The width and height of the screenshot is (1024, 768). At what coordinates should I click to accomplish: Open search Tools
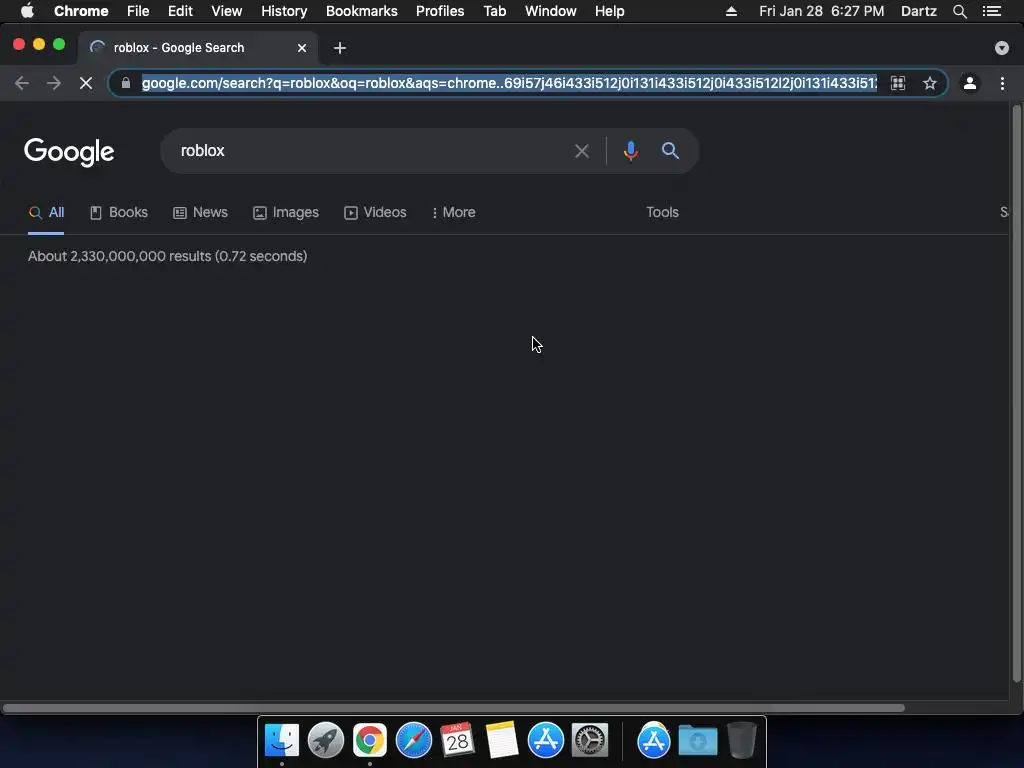tap(662, 212)
